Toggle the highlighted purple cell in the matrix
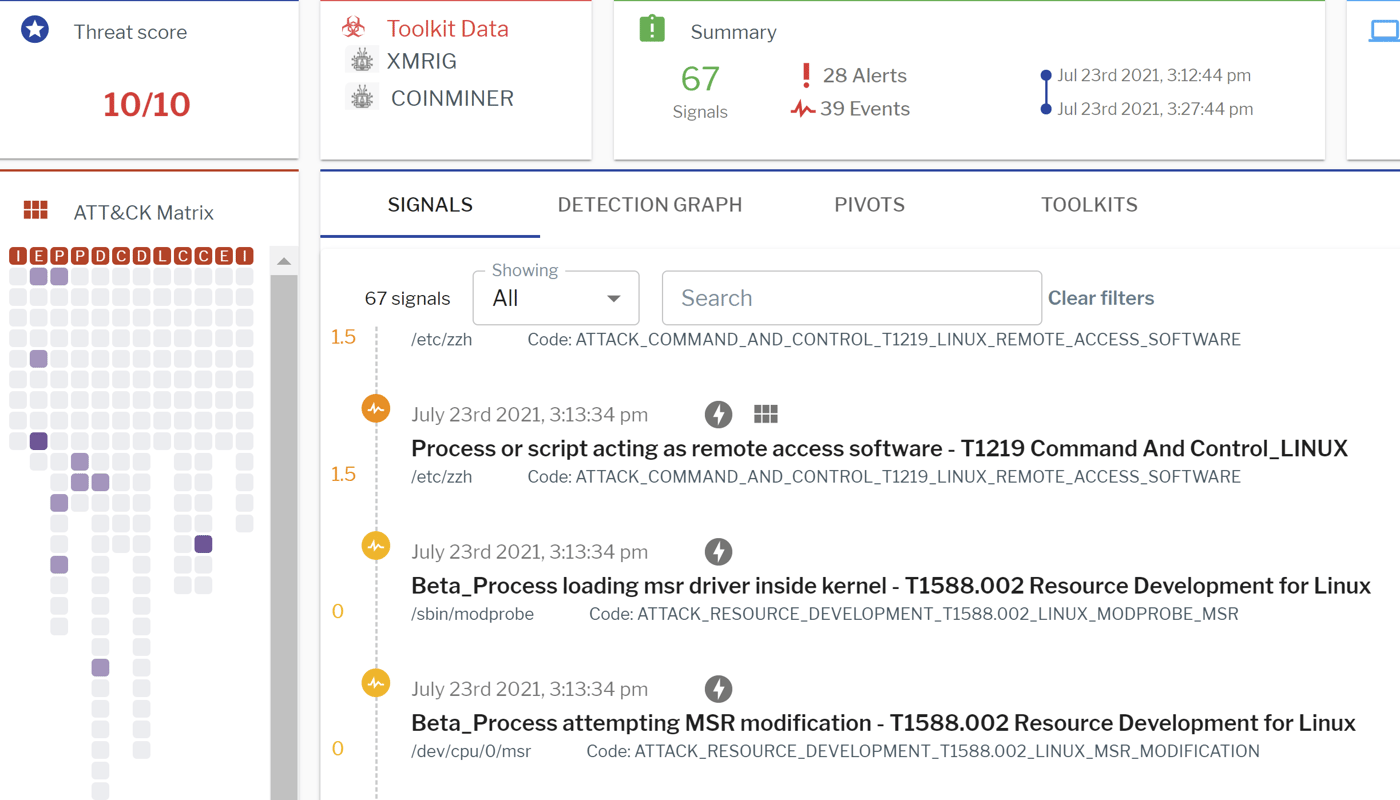Screen dimensions: 1400x800 38,440
